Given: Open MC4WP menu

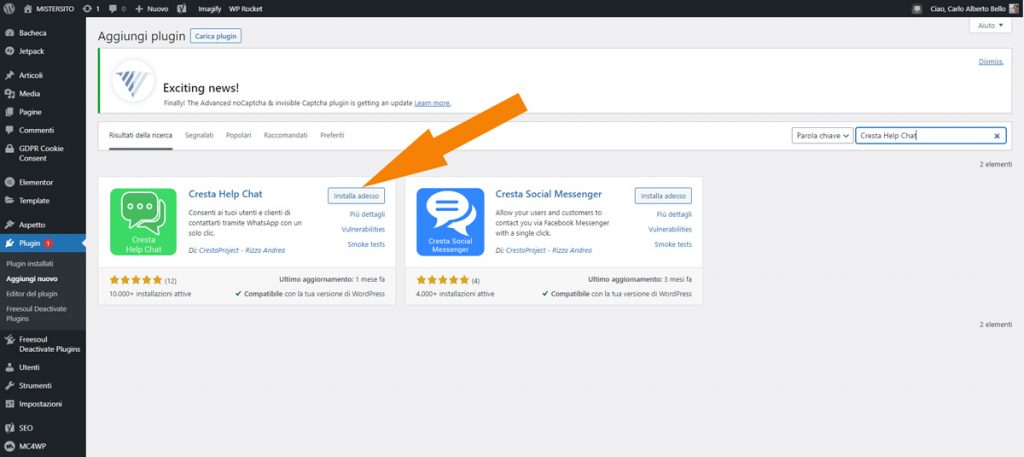Looking at the screenshot, I should pos(31,446).
